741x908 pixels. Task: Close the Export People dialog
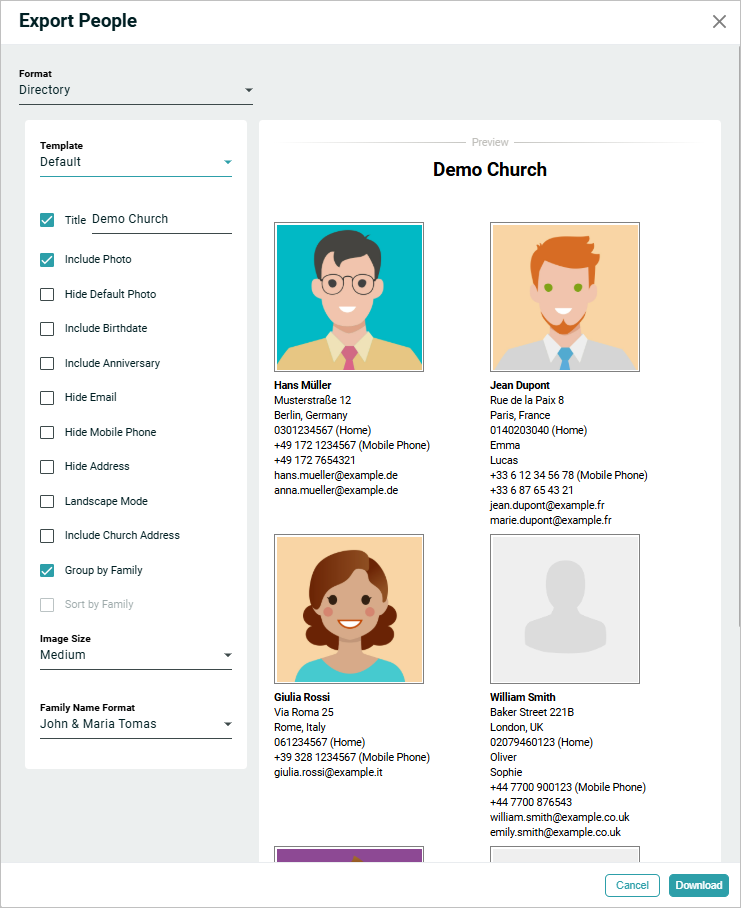pos(719,21)
